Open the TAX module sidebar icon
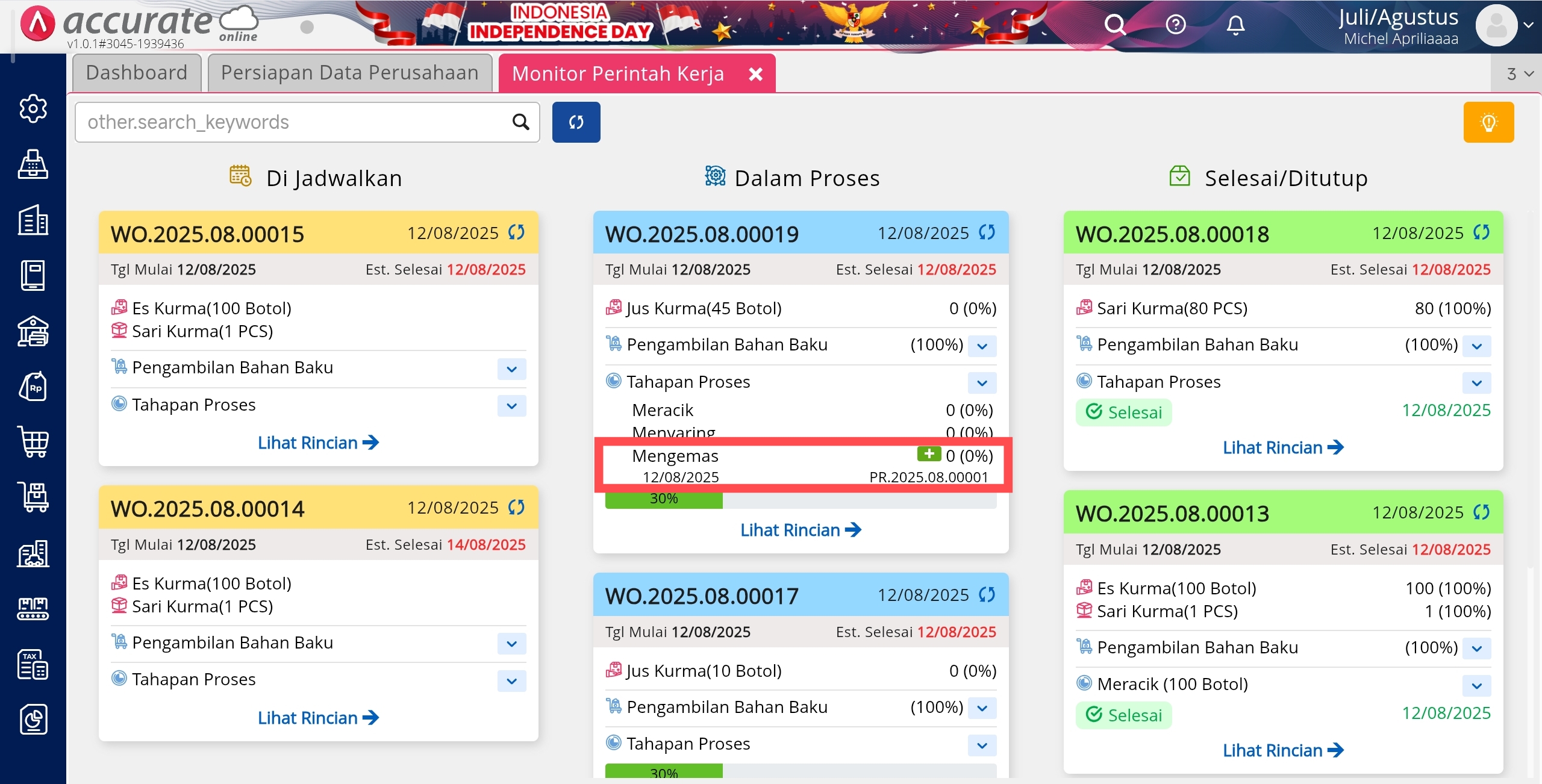Viewport: 1542px width, 784px height. tap(33, 664)
